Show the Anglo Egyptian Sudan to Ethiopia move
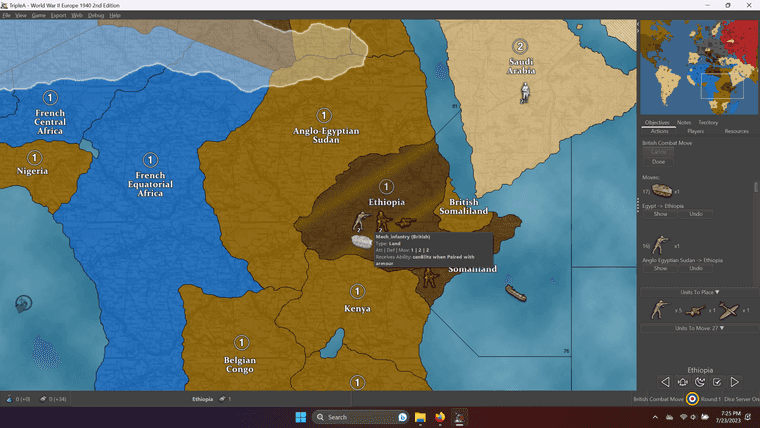Image resolution: width=760 pixels, height=428 pixels. point(660,268)
